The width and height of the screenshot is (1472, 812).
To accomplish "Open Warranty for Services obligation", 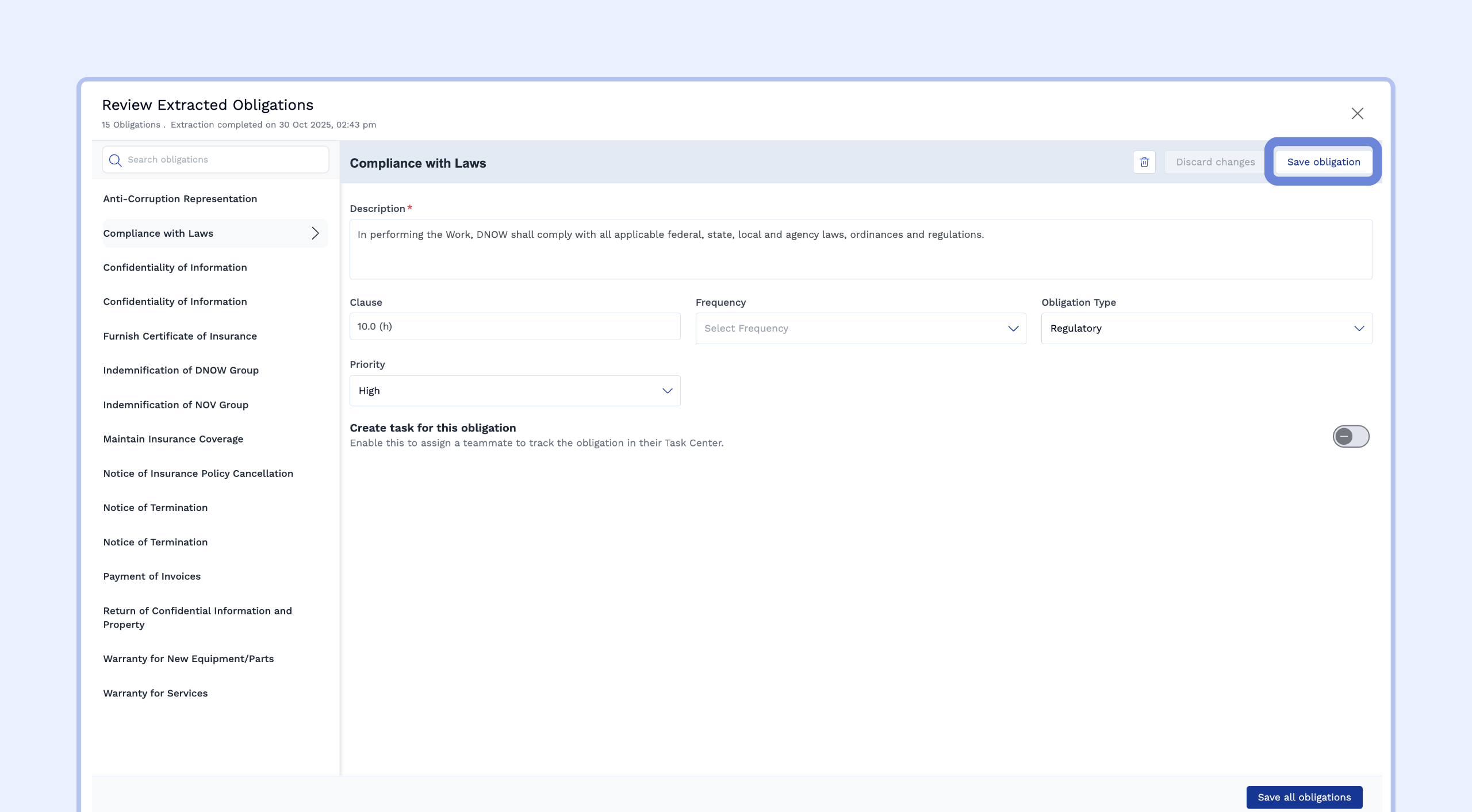I will (x=155, y=693).
